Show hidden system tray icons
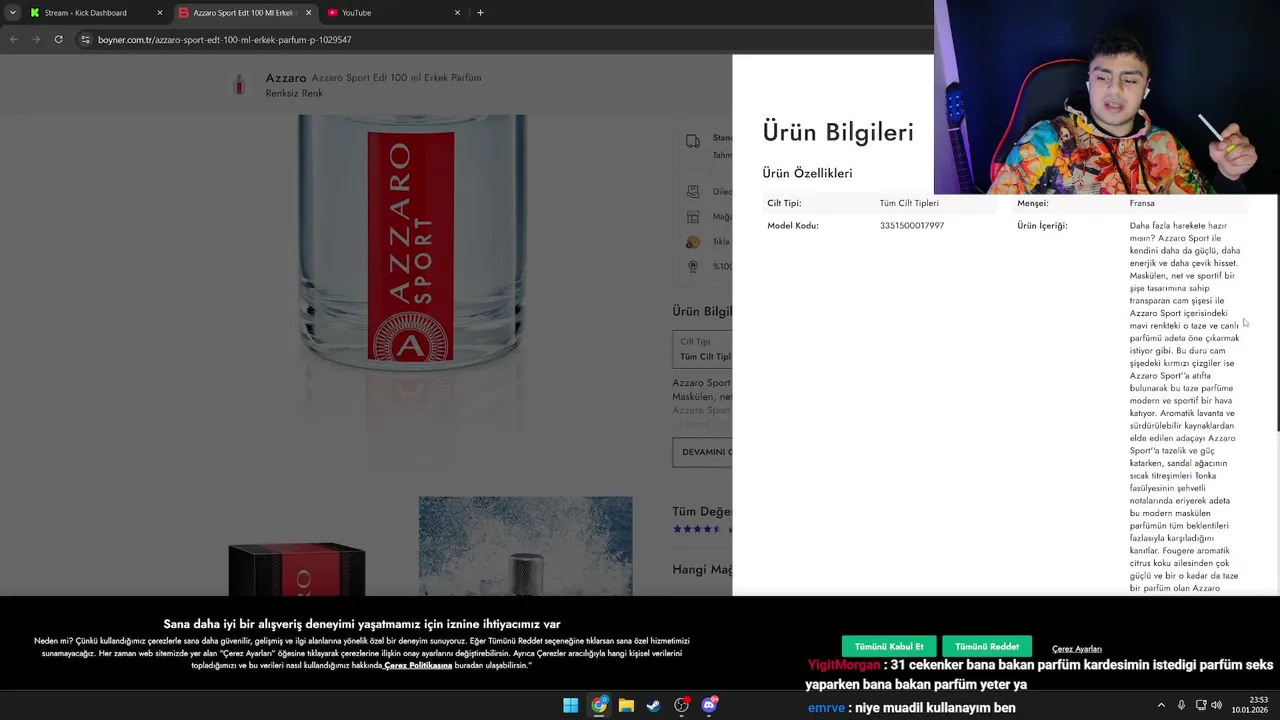1280x720 pixels. 1161,705
